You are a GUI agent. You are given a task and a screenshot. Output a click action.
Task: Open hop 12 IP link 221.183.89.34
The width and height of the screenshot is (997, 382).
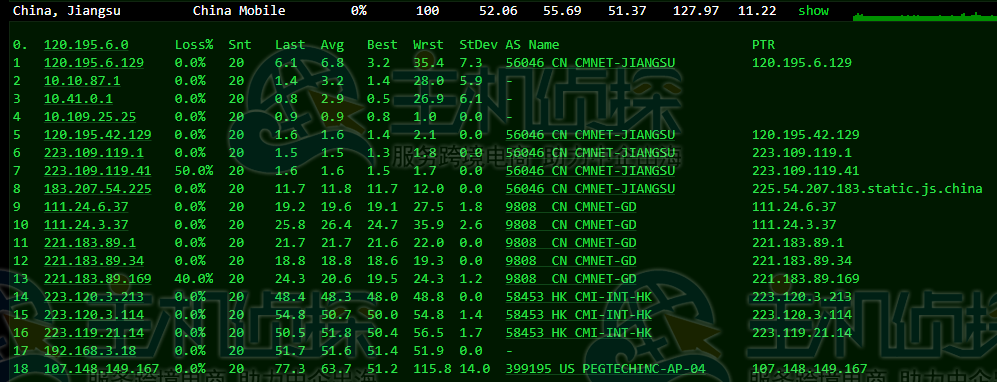click(x=93, y=261)
